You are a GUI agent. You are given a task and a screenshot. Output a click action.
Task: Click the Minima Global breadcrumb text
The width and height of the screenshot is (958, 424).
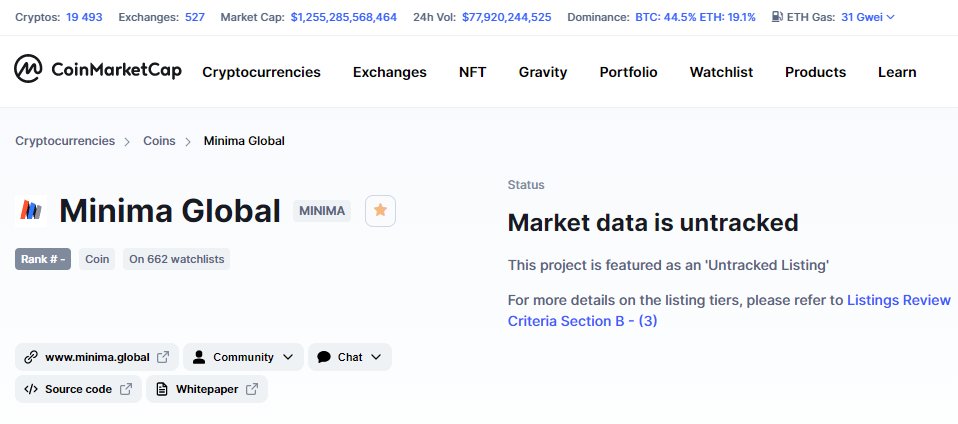pos(244,141)
